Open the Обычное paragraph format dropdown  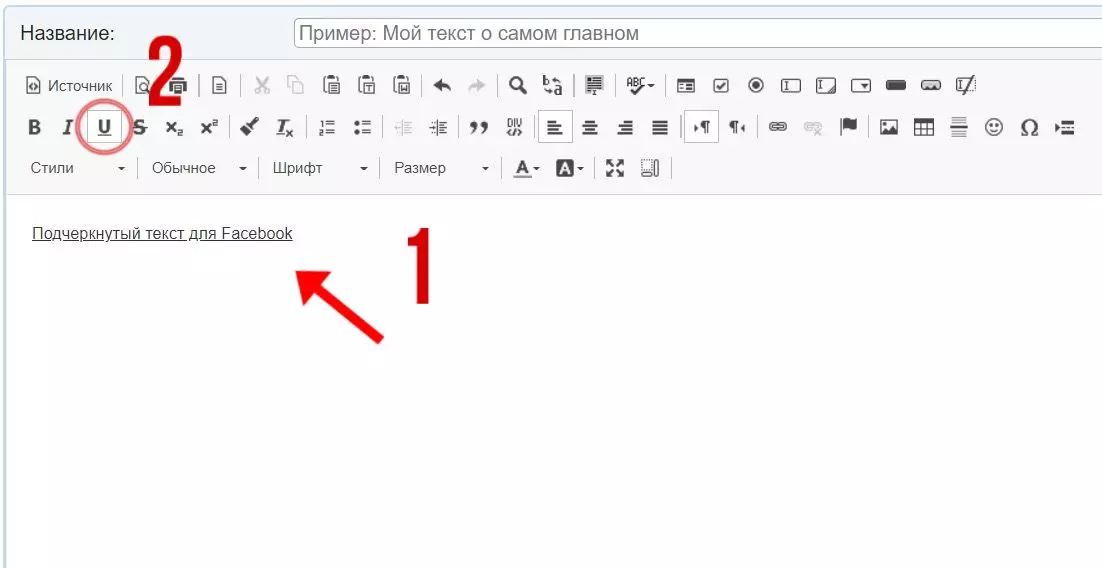coord(199,169)
